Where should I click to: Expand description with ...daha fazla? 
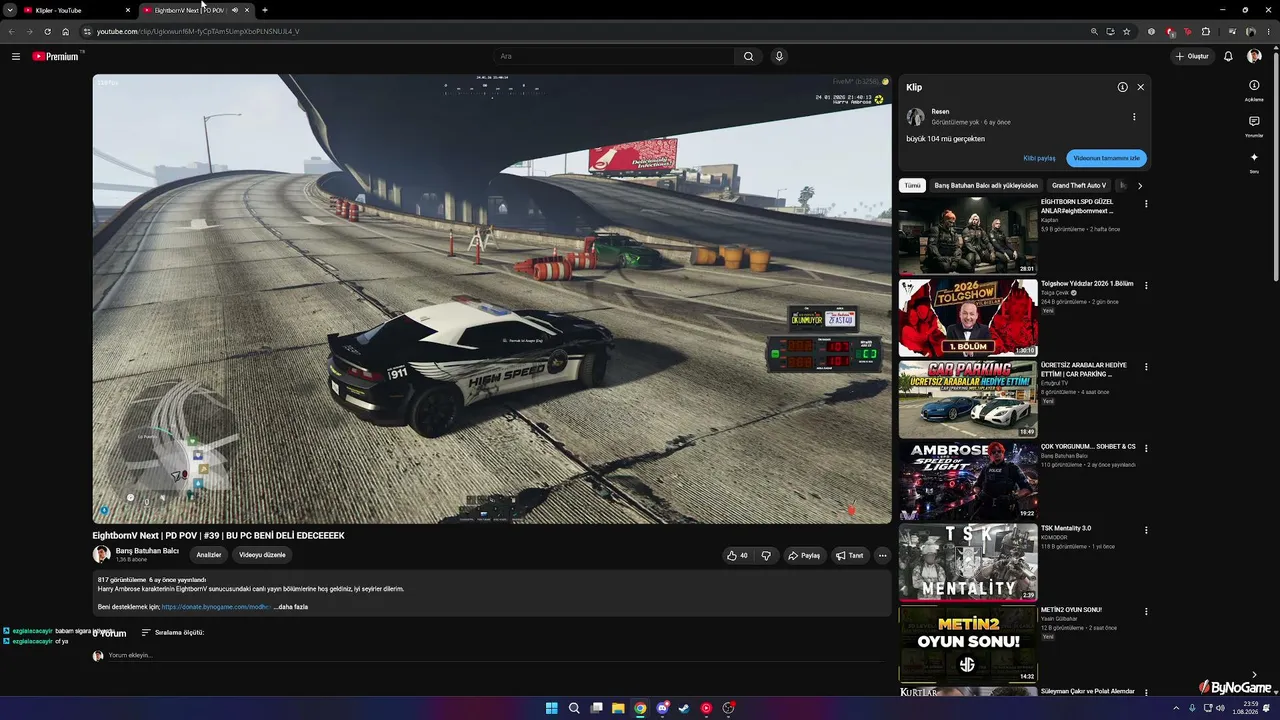(x=291, y=607)
